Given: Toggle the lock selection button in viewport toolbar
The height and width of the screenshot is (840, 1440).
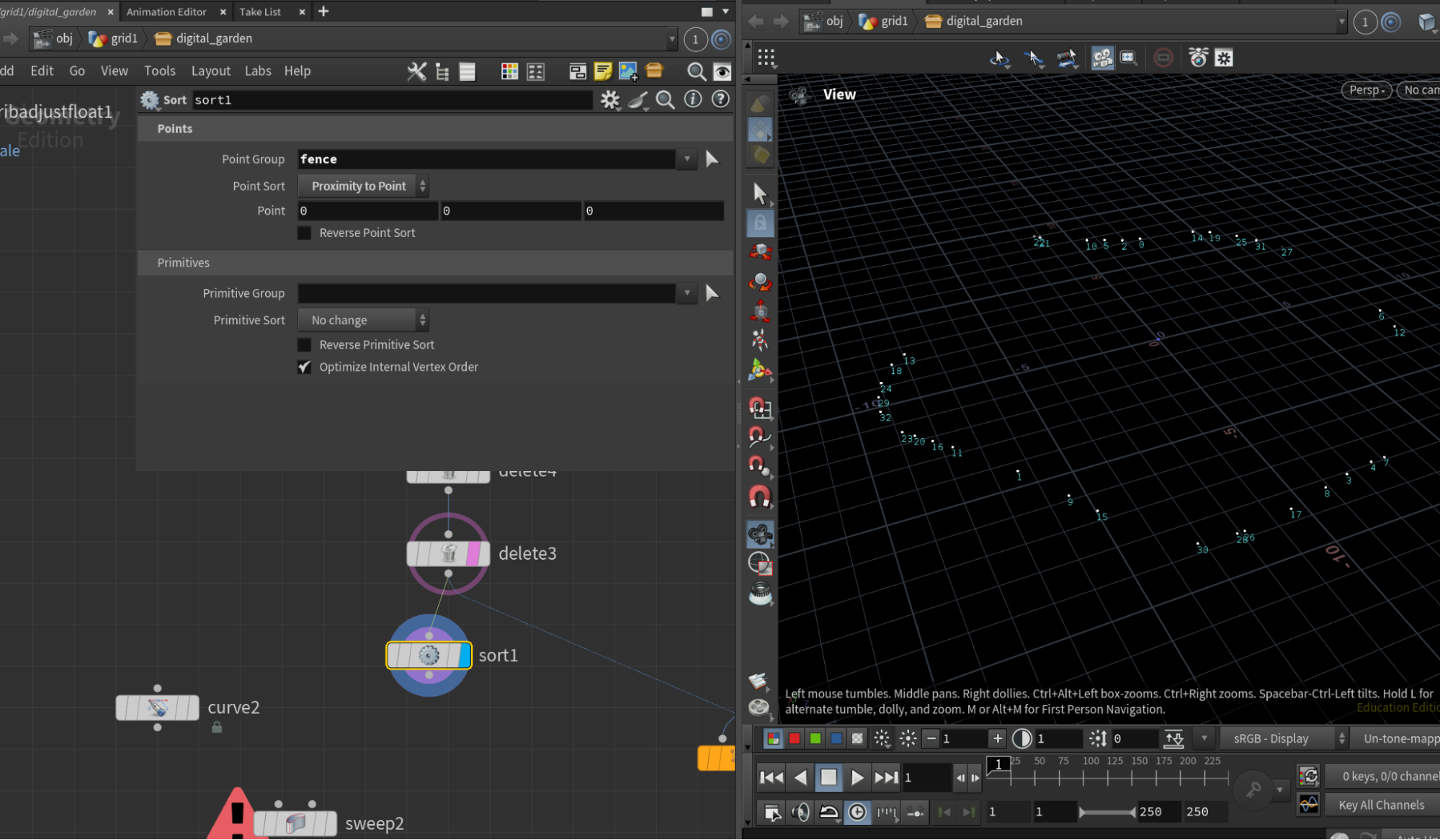Looking at the screenshot, I should pyautogui.click(x=760, y=223).
